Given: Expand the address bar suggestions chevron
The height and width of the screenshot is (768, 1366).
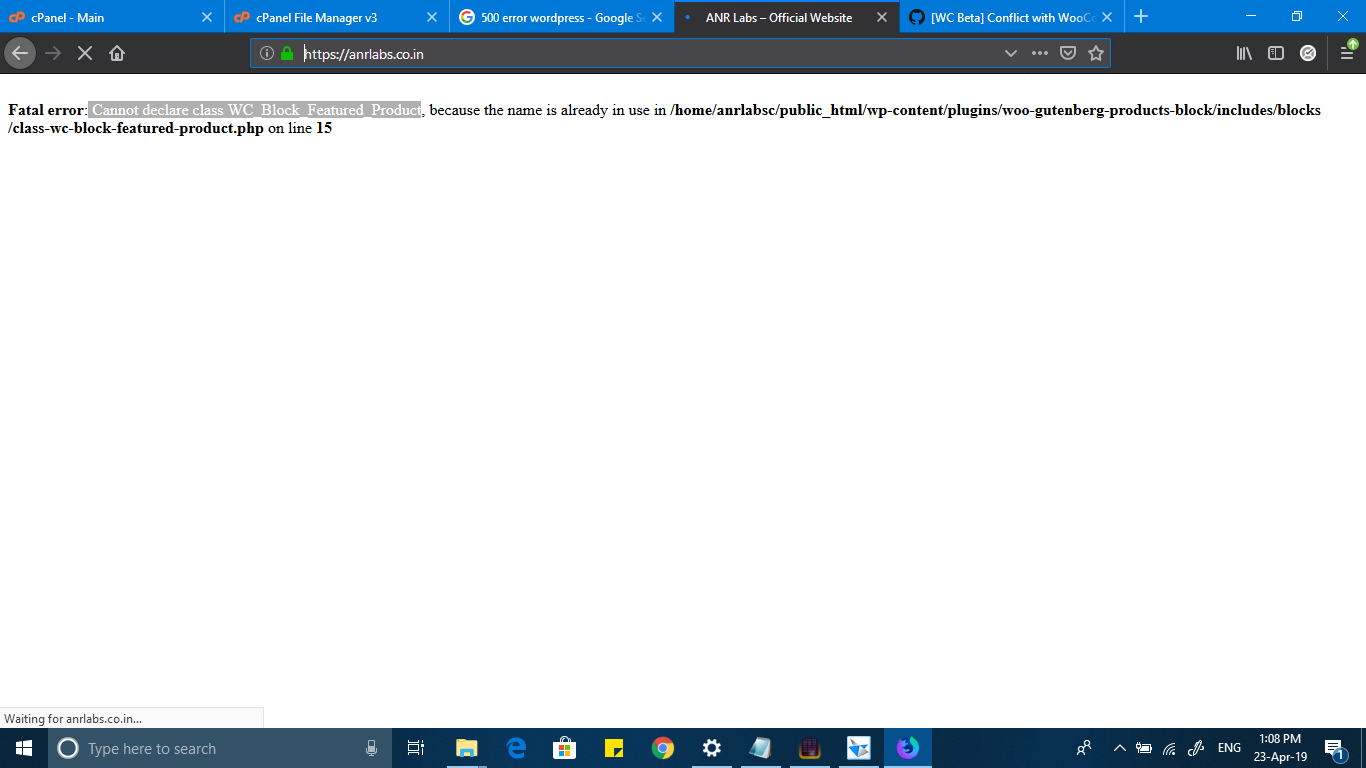Looking at the screenshot, I should click(1010, 53).
